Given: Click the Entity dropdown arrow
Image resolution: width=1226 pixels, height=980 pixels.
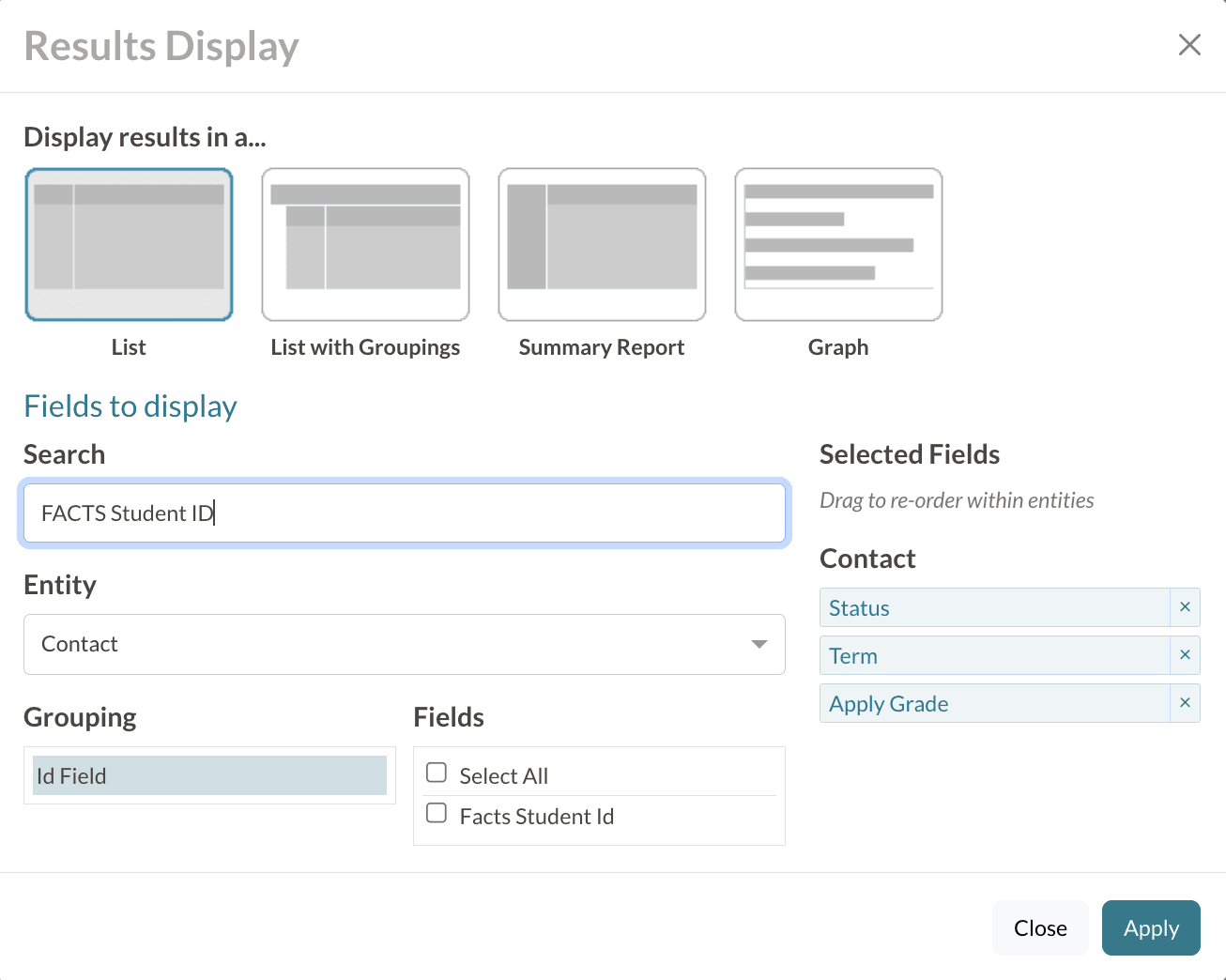Looking at the screenshot, I should pyautogui.click(x=759, y=644).
